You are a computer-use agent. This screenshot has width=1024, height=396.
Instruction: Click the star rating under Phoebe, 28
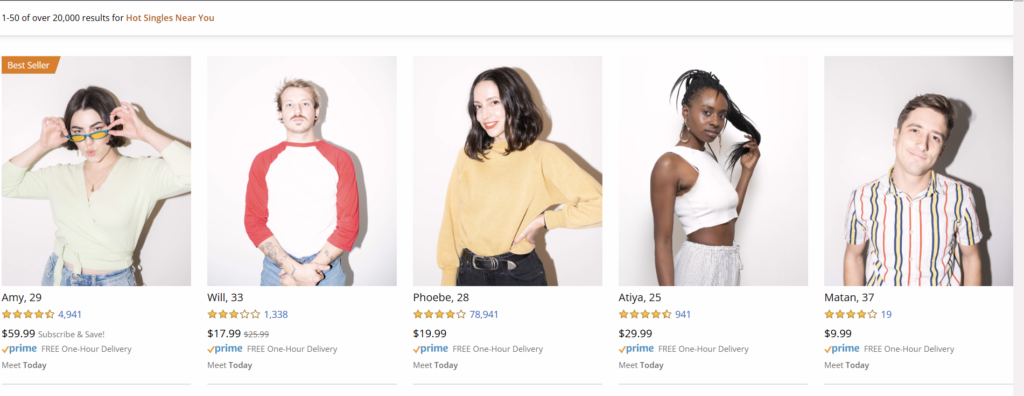tap(440, 314)
